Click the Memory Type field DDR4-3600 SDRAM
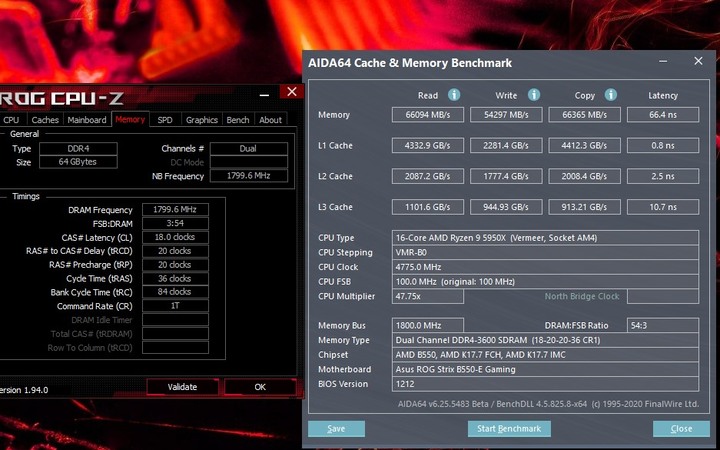This screenshot has width=720, height=450. tap(546, 340)
